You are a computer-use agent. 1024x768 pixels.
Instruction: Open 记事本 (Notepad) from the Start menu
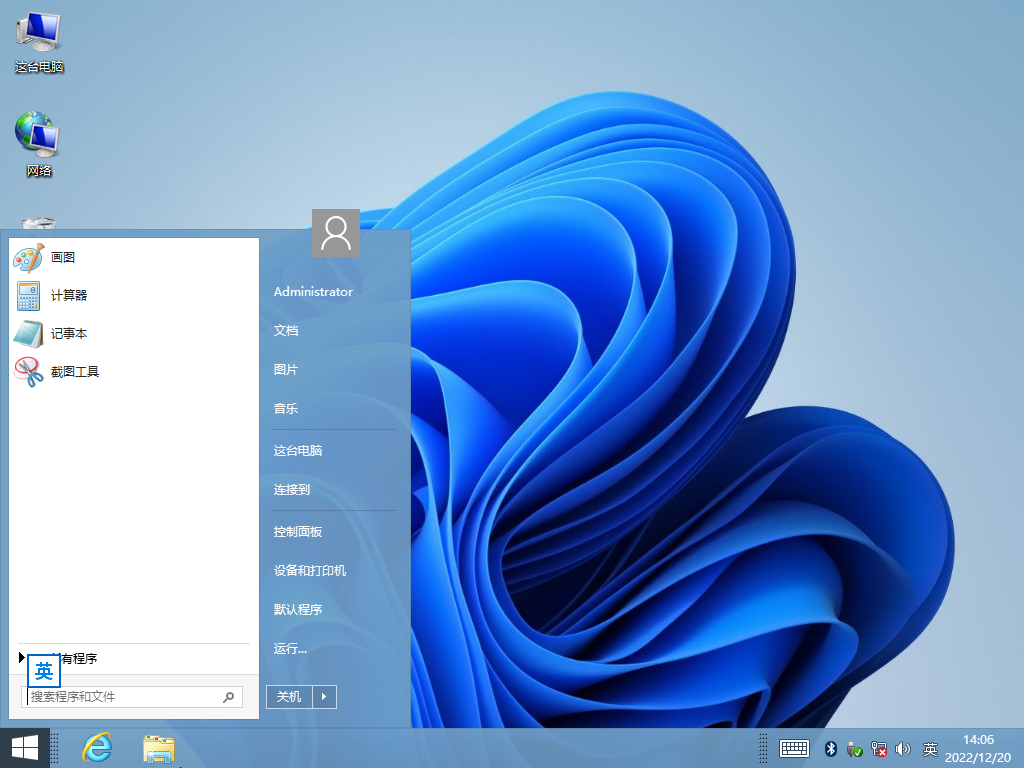[68, 334]
